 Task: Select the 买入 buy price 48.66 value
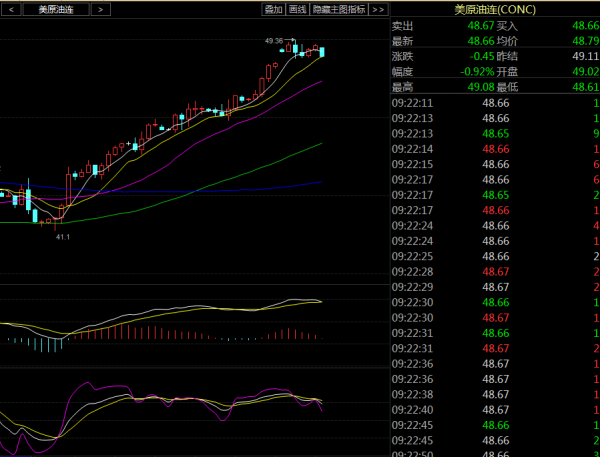click(x=585, y=25)
